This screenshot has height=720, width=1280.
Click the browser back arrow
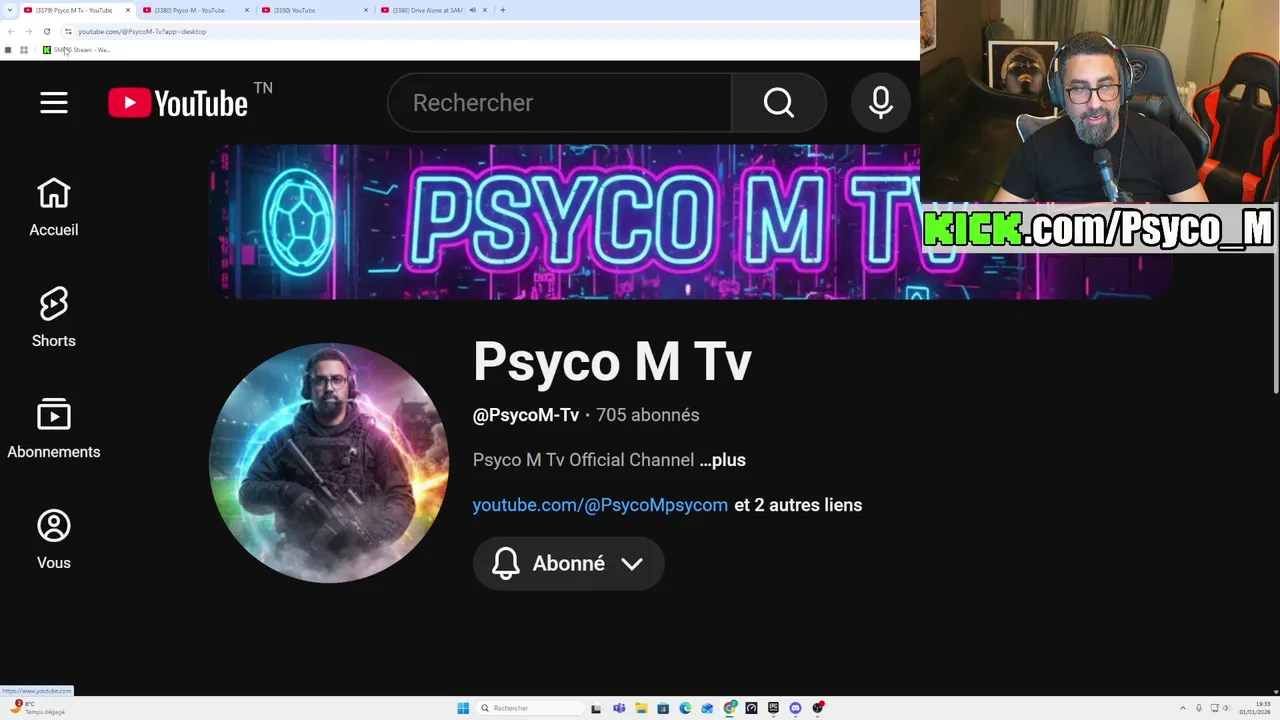coord(11,31)
